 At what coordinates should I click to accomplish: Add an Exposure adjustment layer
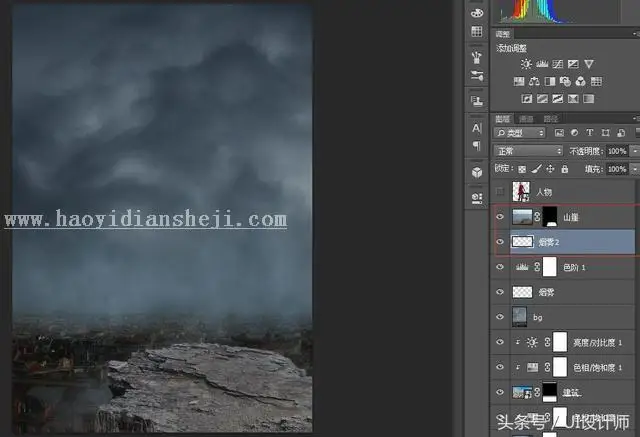tap(573, 64)
